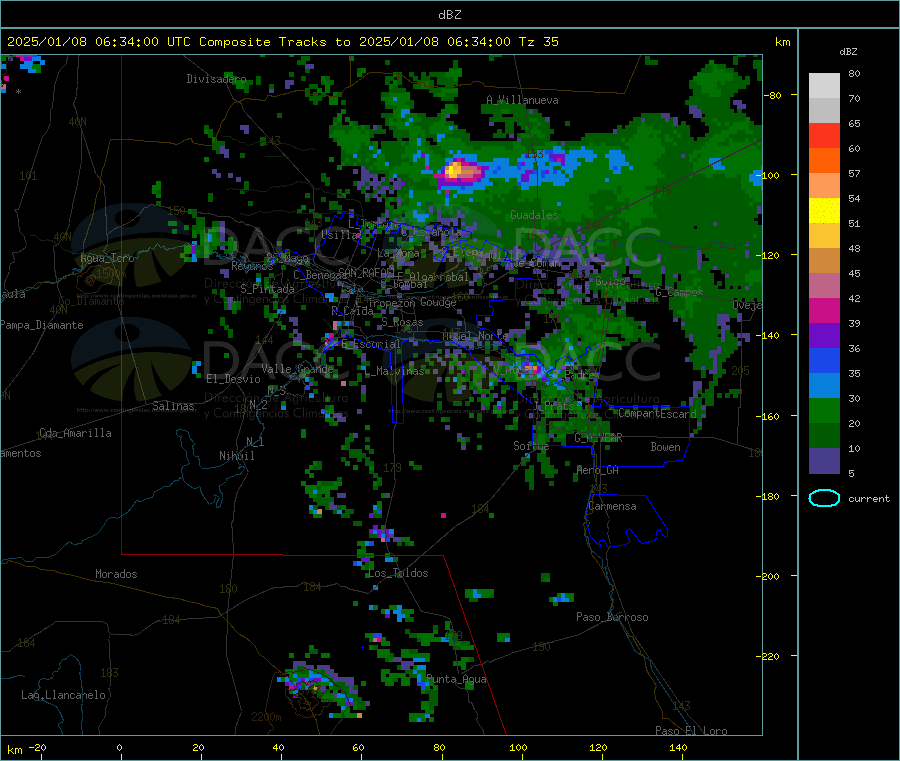Click the magenta 39-42 dBZ legend swatch

pos(824,310)
